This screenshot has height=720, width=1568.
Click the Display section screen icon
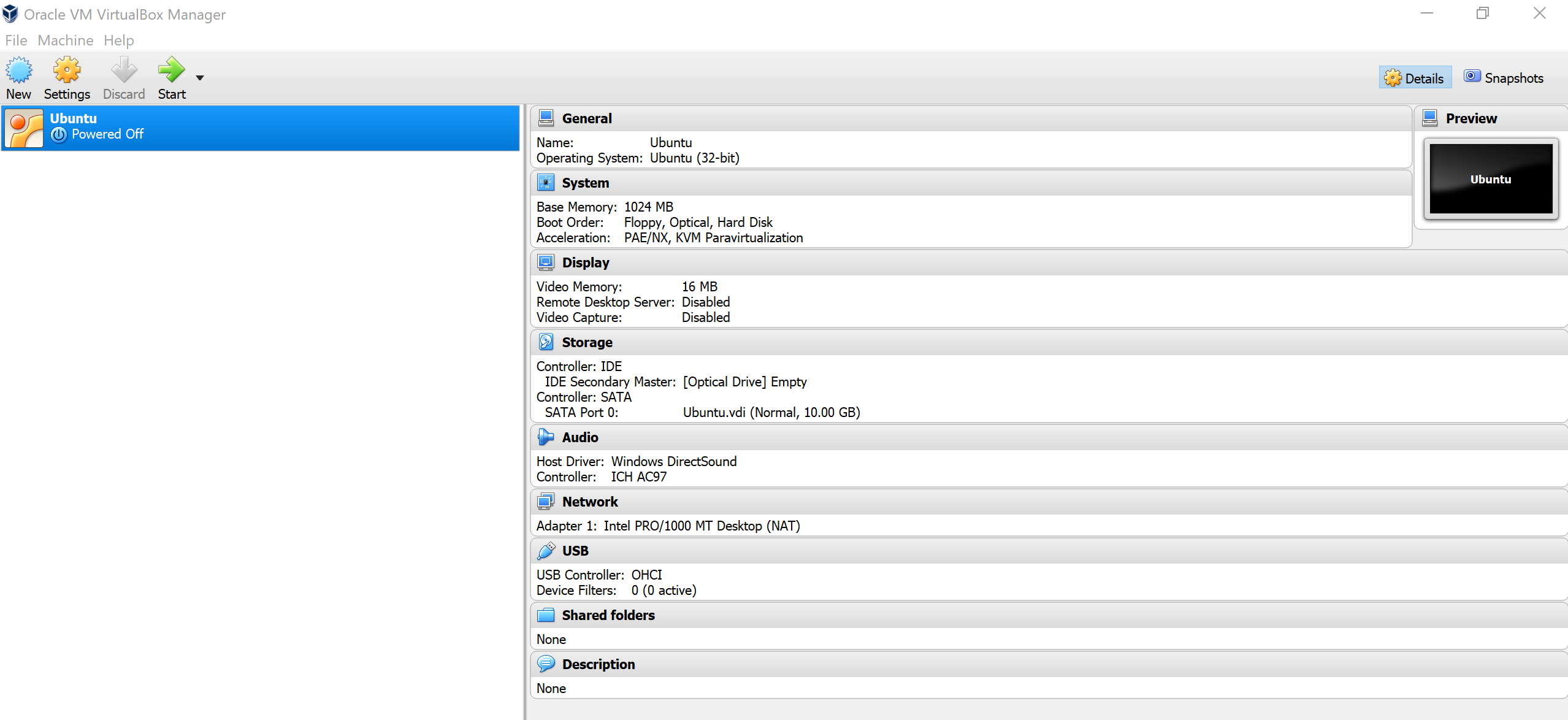(x=546, y=262)
